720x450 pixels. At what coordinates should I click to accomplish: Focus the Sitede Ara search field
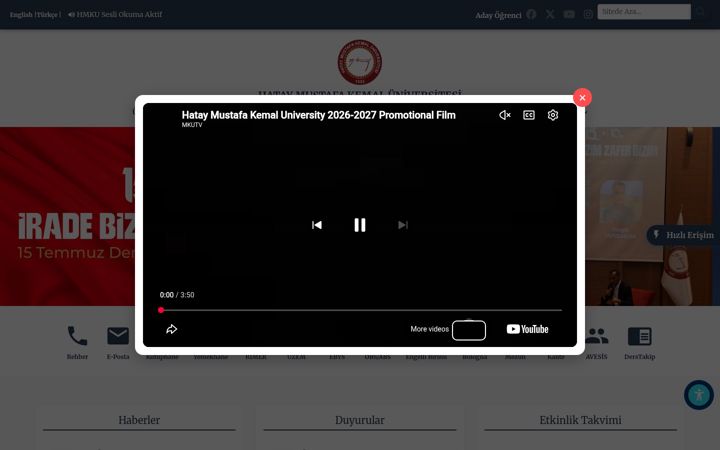click(x=644, y=11)
